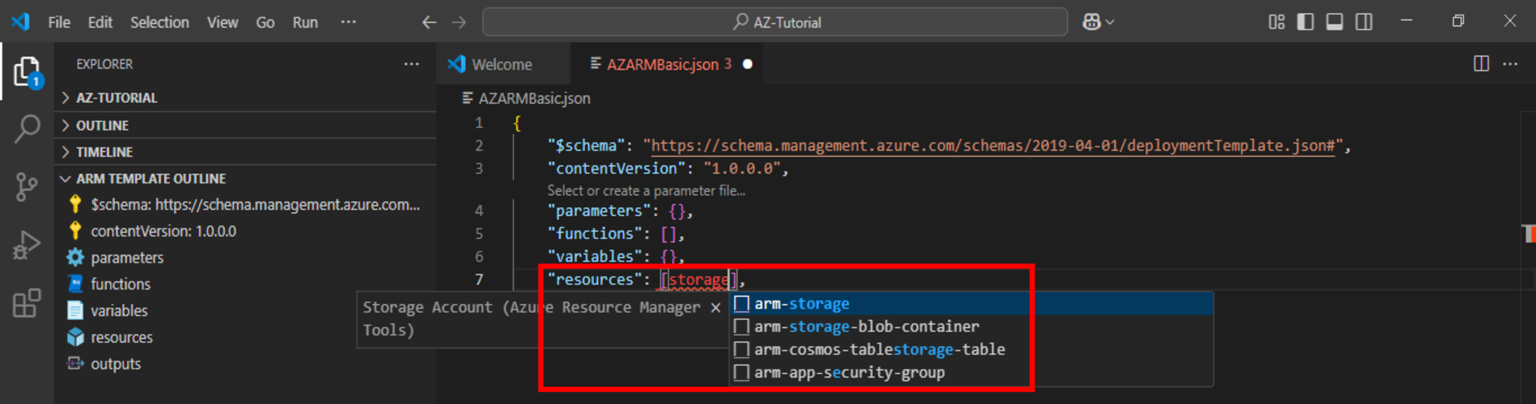Screen dimensions: 1536x404
Task: Open the Explorer view in activity bar
Action: (27, 74)
